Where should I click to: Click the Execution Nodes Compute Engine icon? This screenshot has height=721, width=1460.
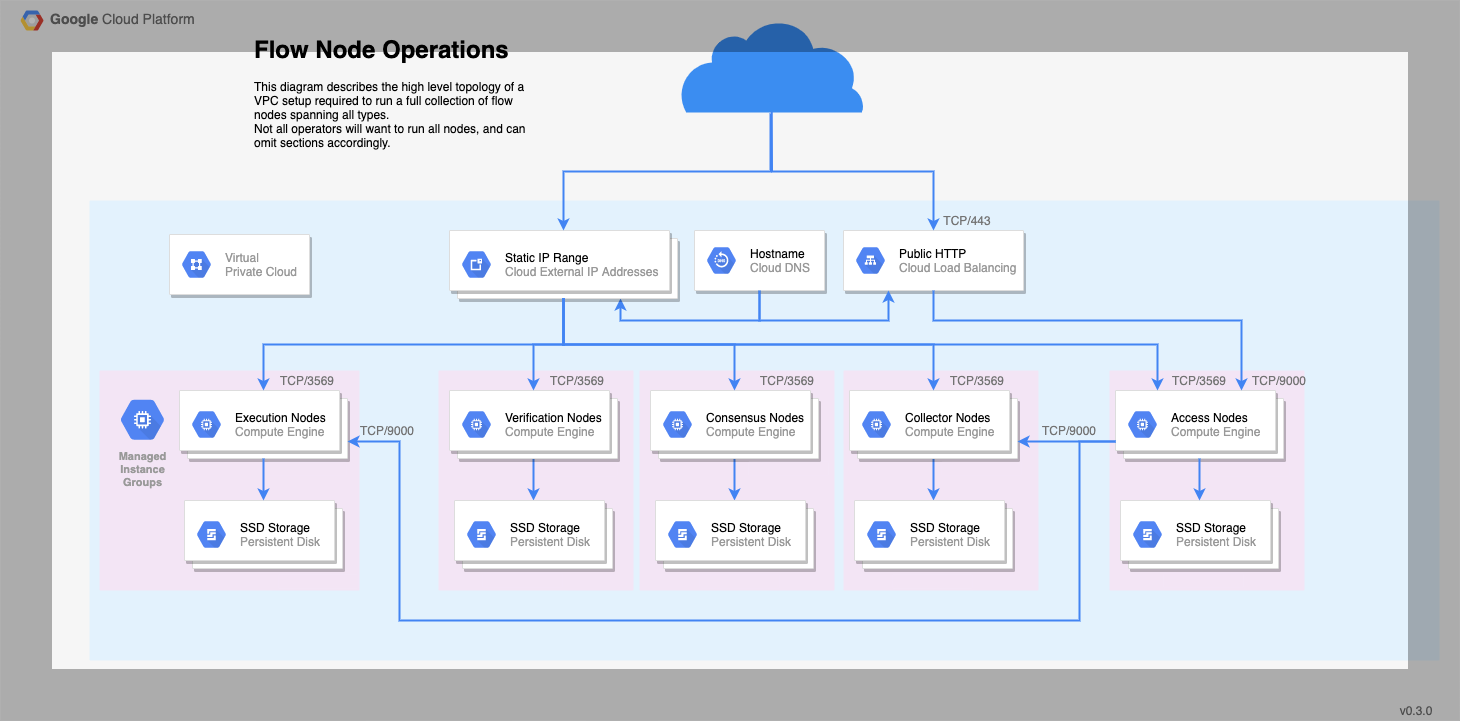coord(205,423)
